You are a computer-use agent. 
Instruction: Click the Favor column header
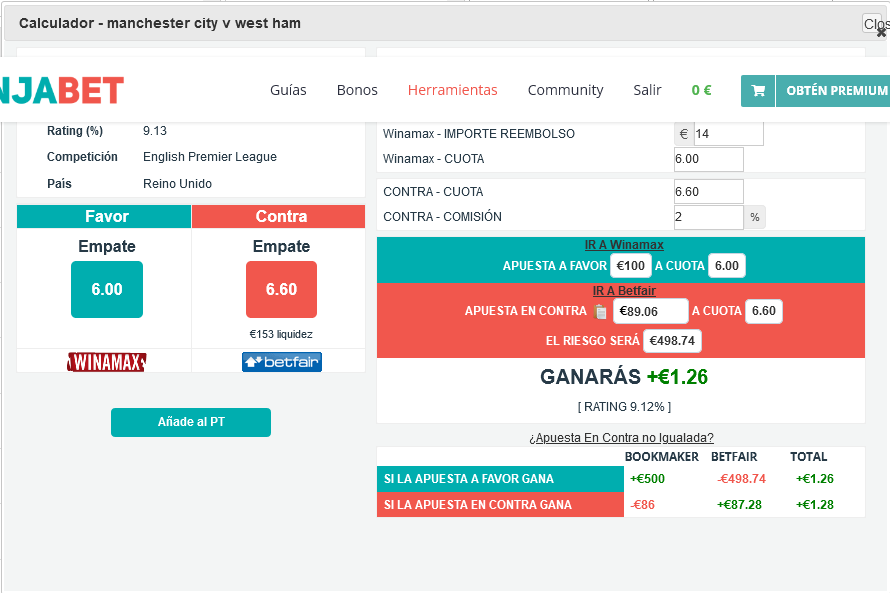point(104,216)
